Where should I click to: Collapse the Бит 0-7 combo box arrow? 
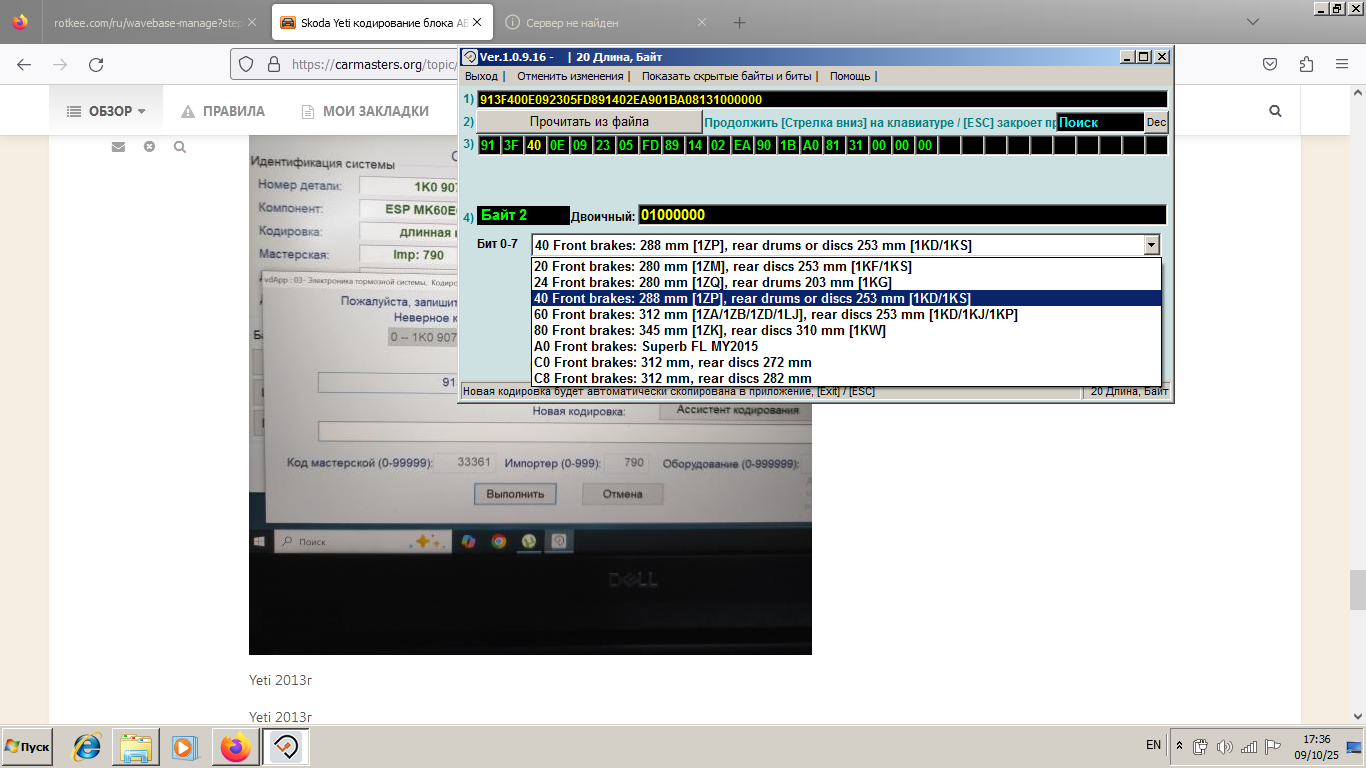tap(1151, 245)
